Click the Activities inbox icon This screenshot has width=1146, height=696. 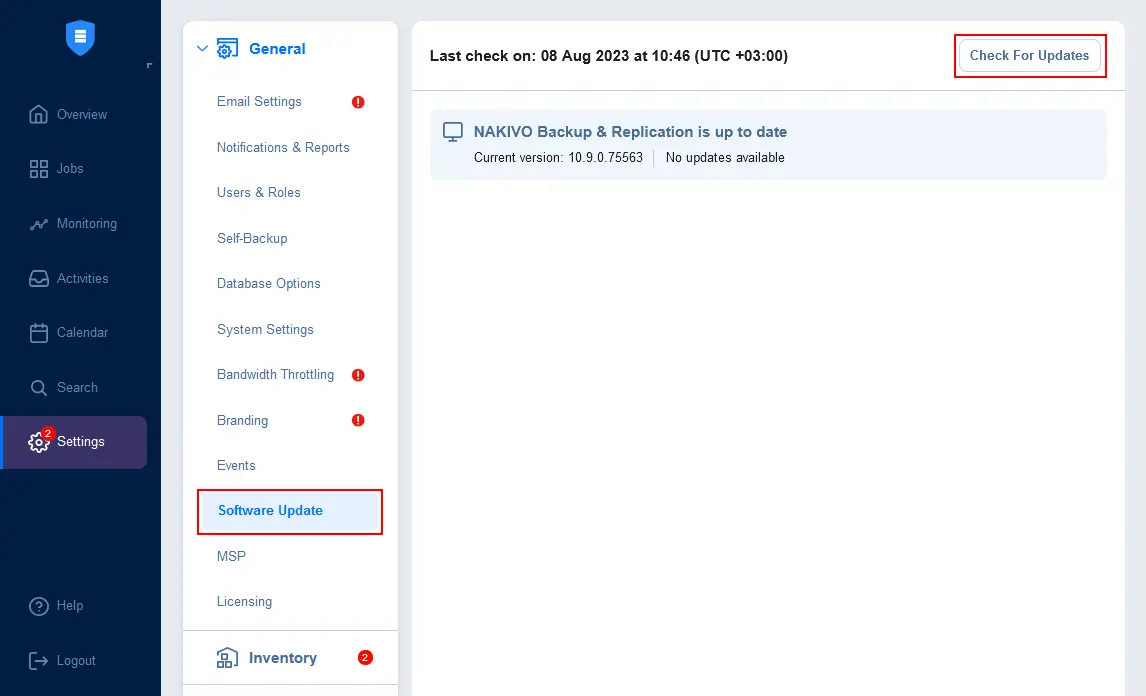tap(39, 279)
